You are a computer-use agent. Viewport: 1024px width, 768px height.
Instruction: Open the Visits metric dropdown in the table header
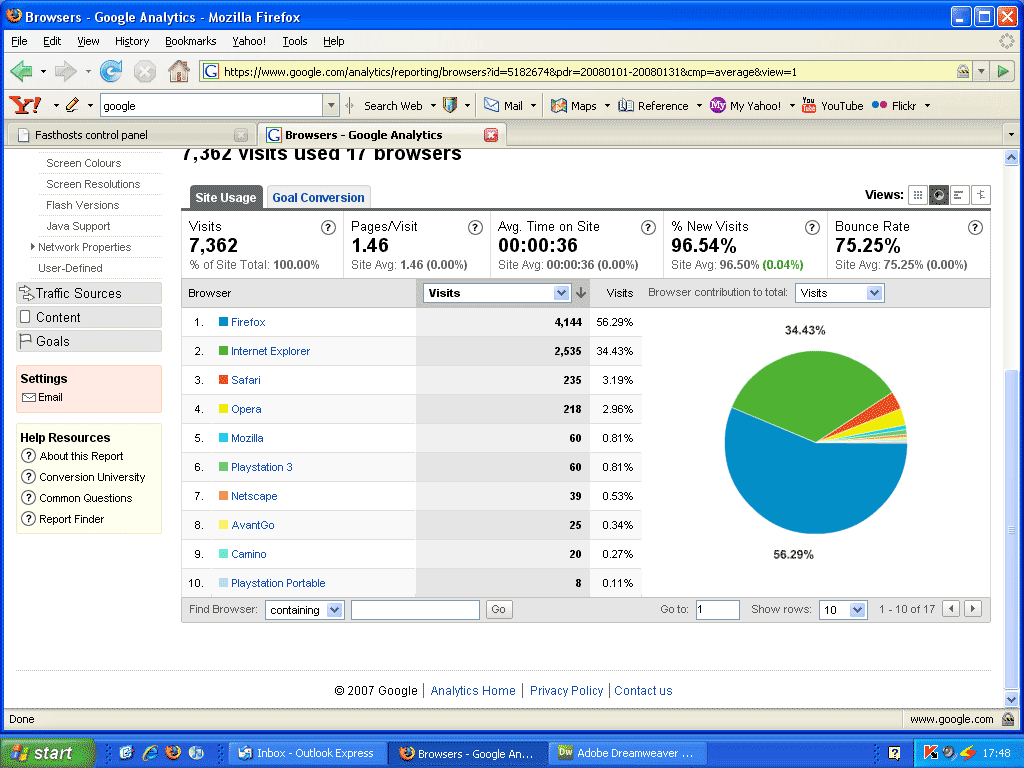point(497,293)
